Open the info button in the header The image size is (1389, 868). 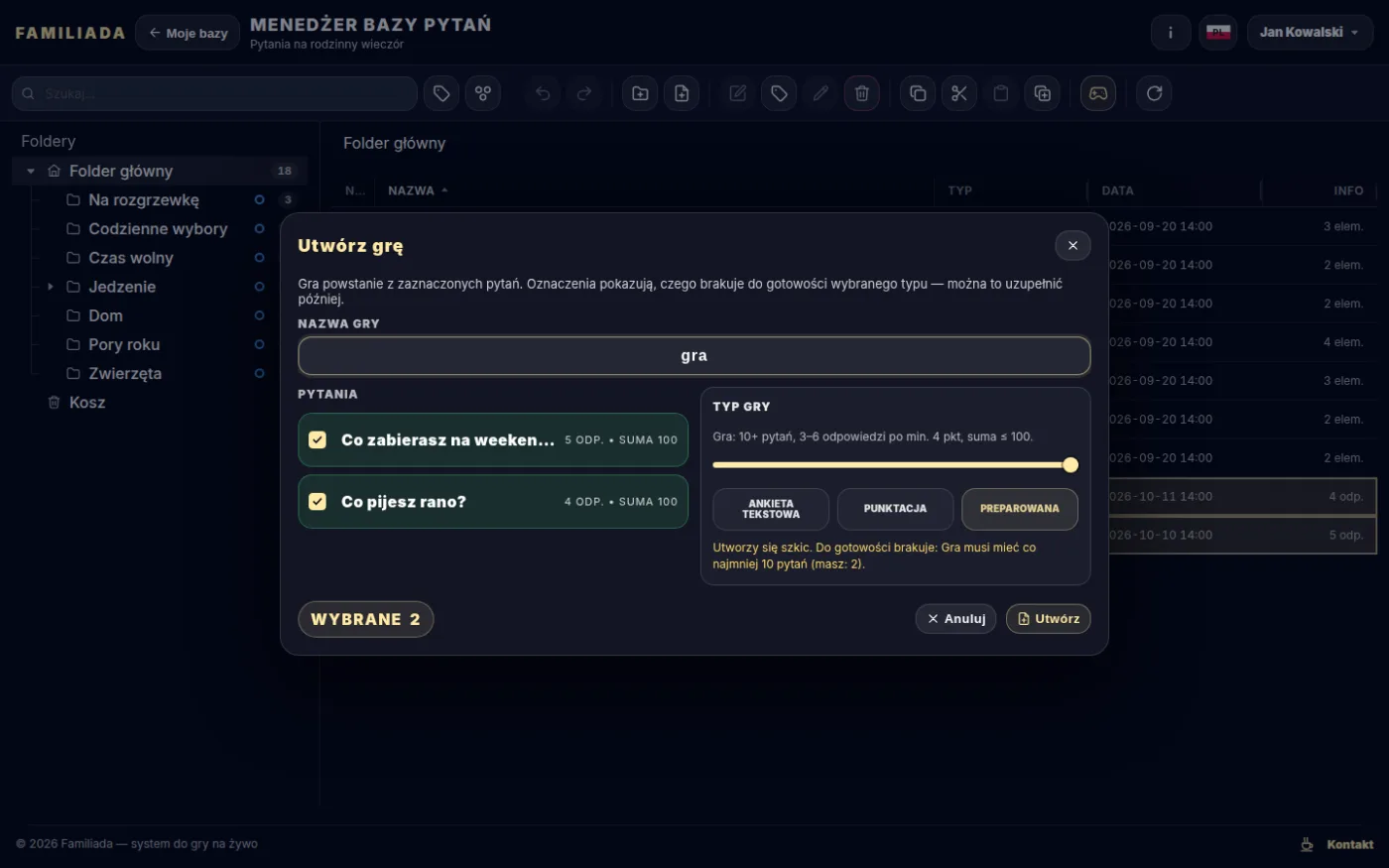pyautogui.click(x=1171, y=33)
